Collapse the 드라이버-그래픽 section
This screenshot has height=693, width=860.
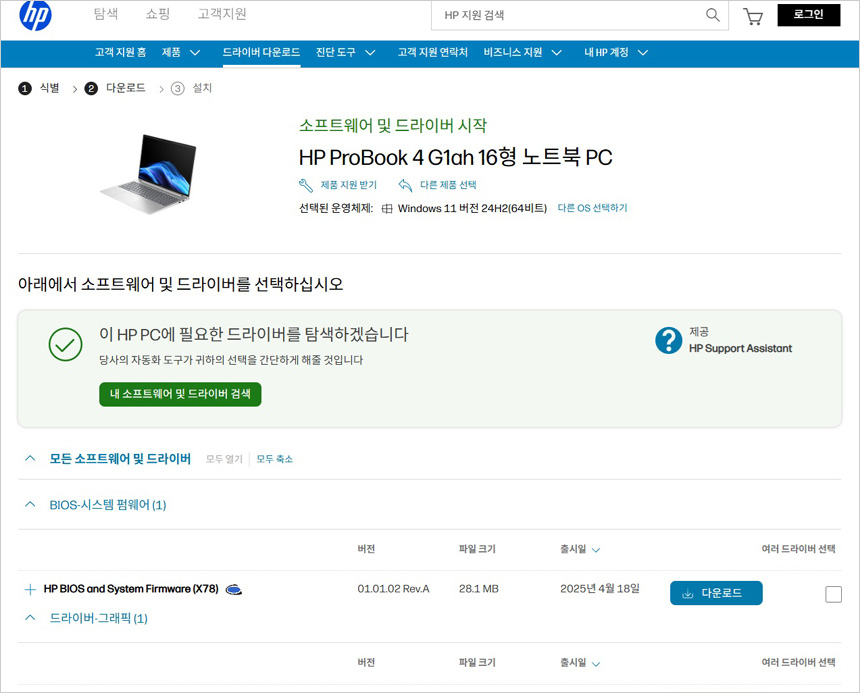pos(30,618)
